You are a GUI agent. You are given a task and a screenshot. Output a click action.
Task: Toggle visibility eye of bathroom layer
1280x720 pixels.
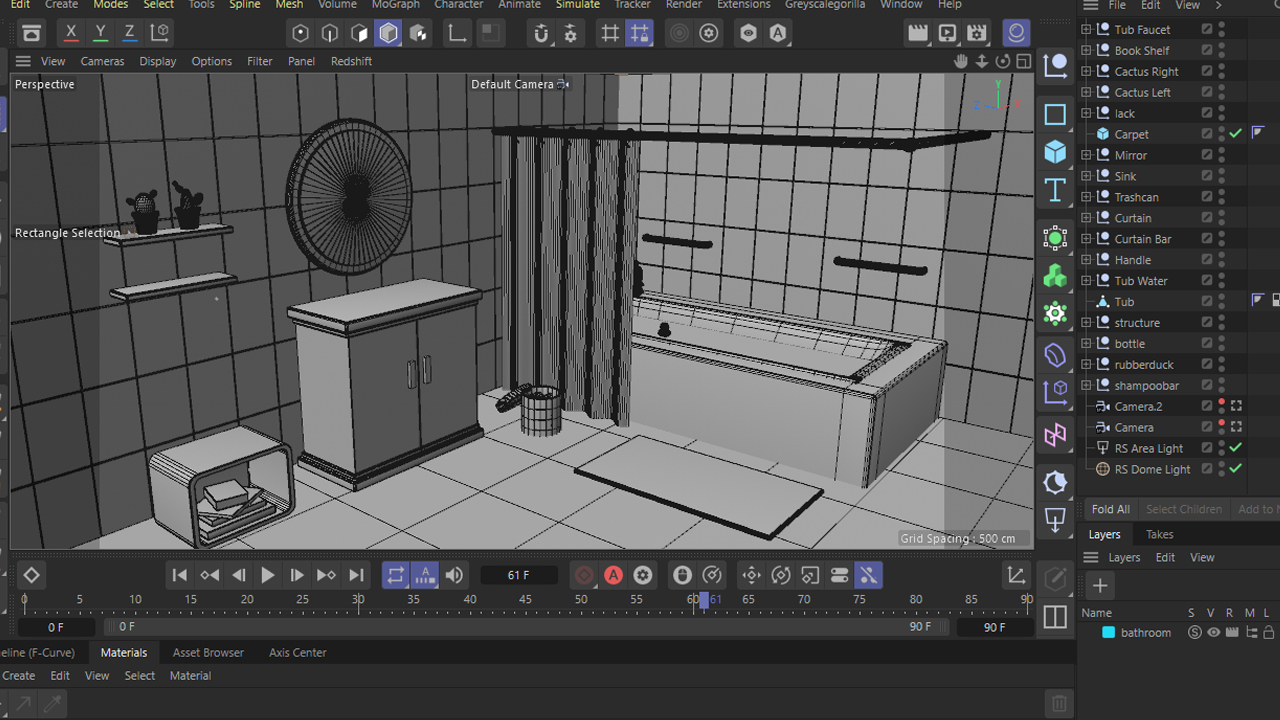(1214, 633)
